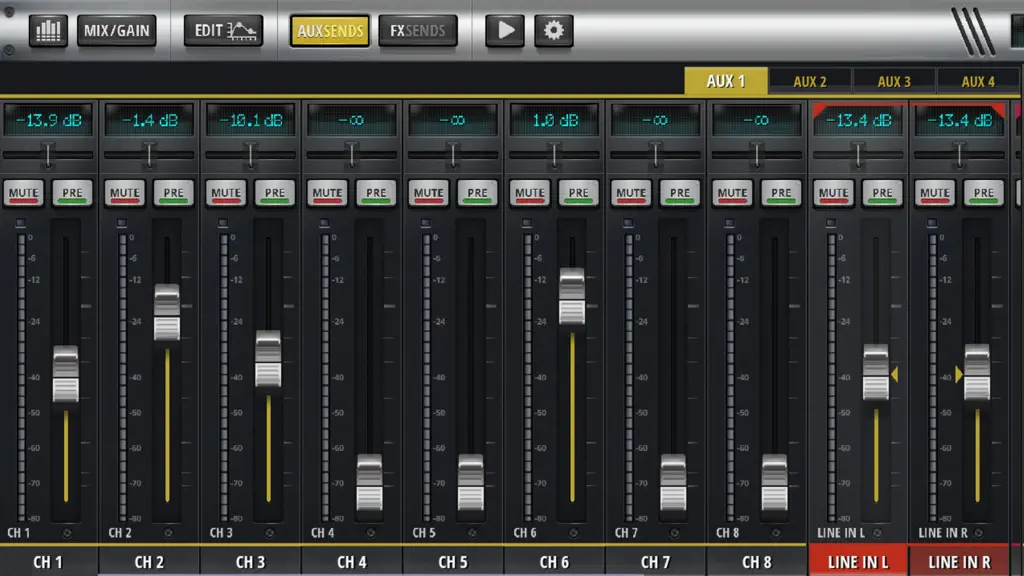The image size is (1024, 576).
Task: Select the LINE IN L channel label
Action: pos(858,562)
